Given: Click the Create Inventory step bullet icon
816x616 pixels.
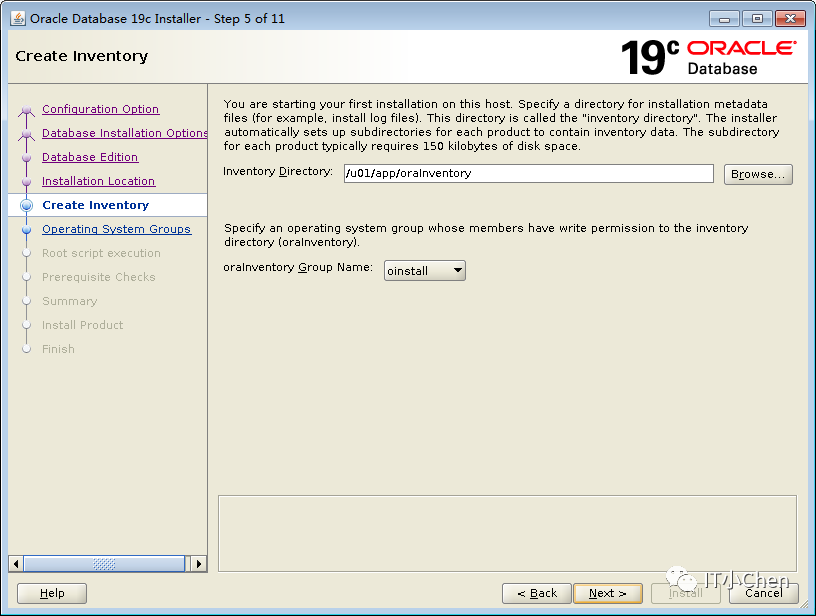Looking at the screenshot, I should tap(27, 206).
